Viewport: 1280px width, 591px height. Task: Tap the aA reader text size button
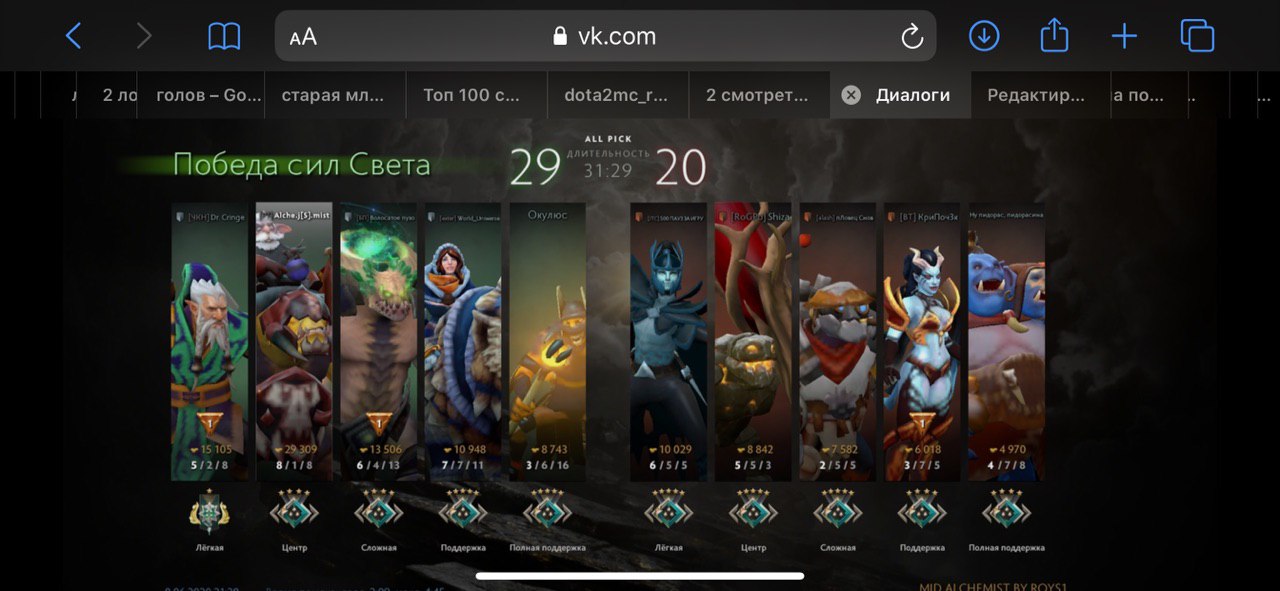[x=303, y=37]
